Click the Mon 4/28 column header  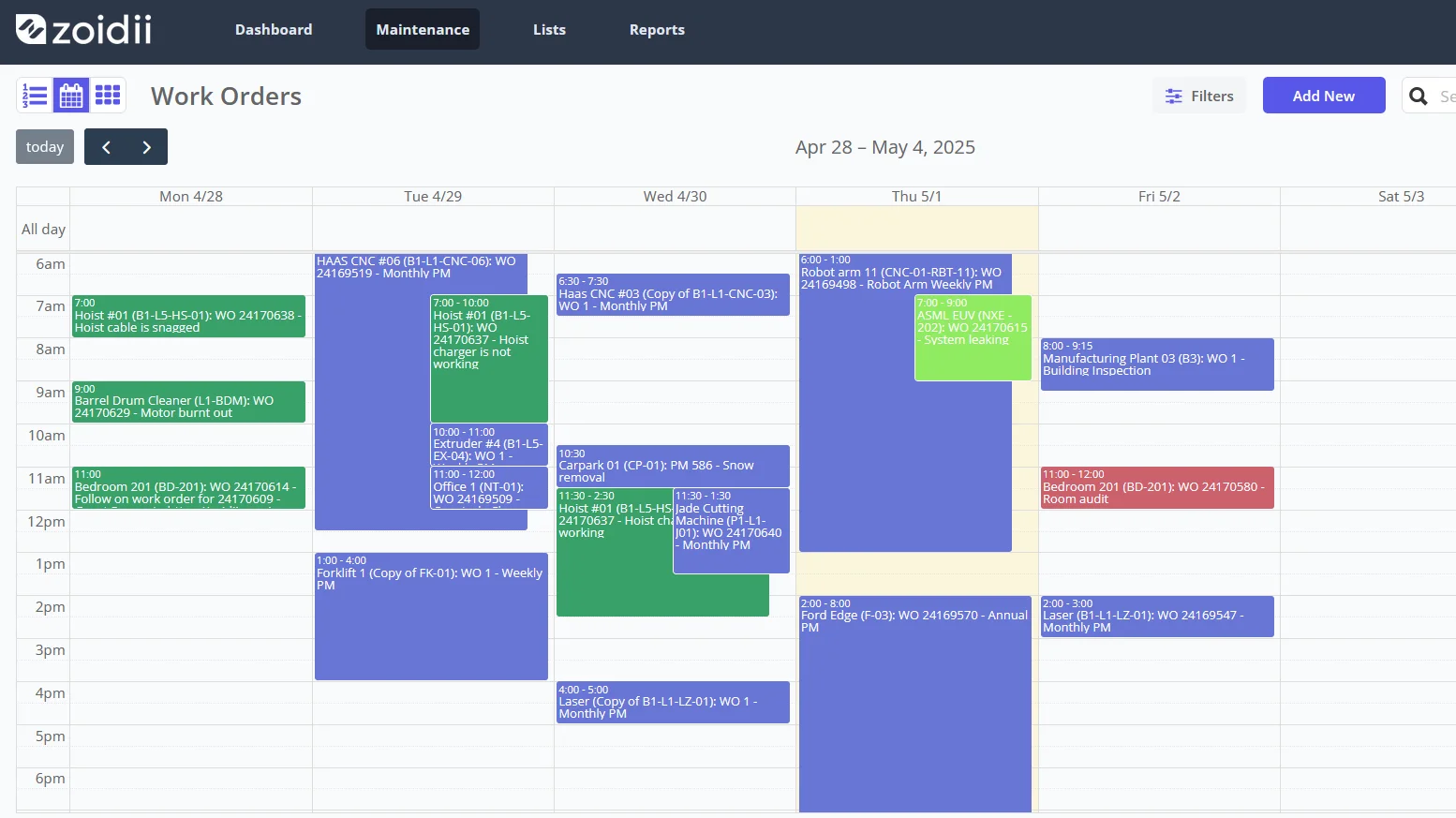(191, 196)
